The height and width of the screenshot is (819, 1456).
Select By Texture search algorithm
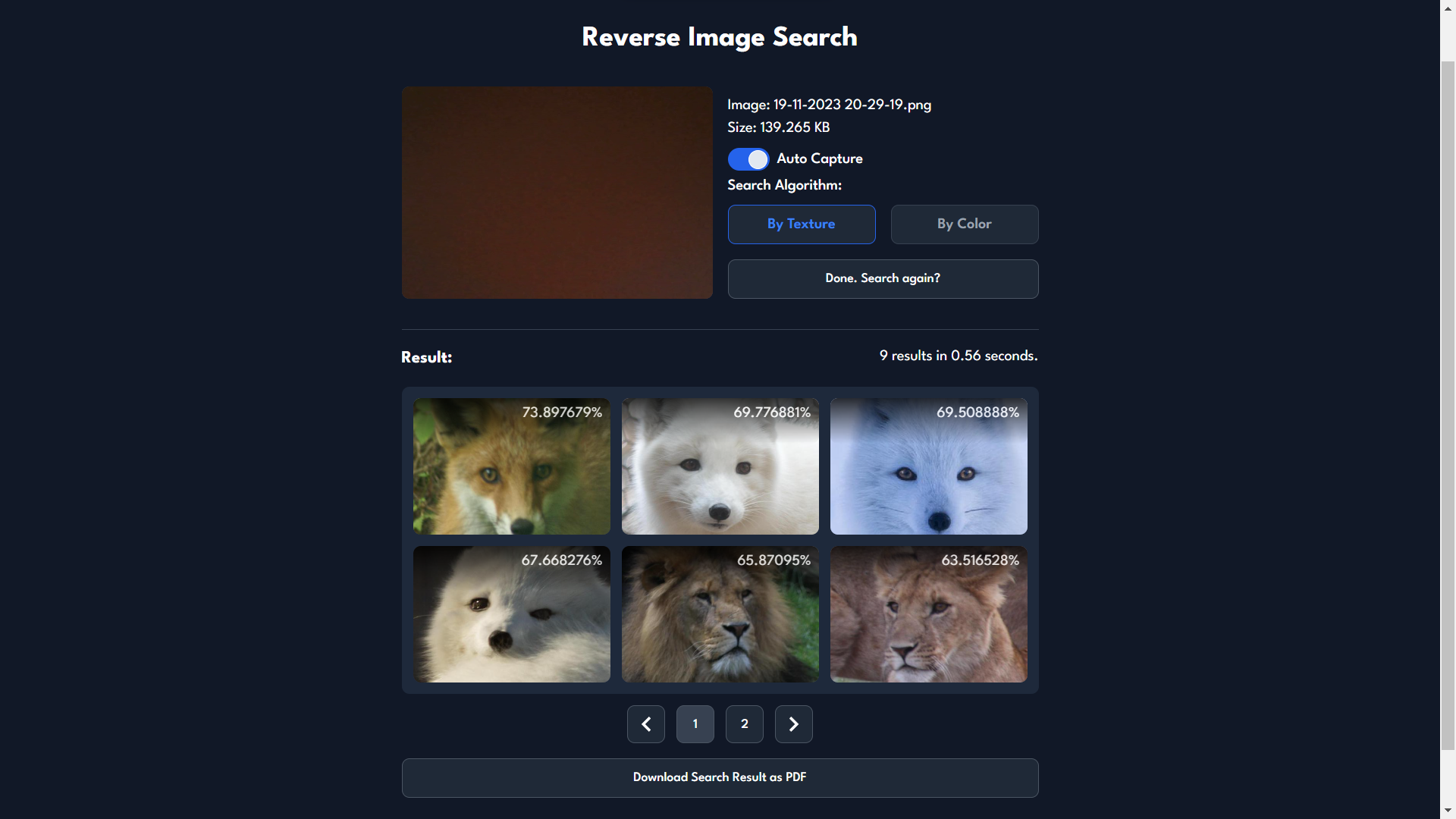click(x=801, y=224)
